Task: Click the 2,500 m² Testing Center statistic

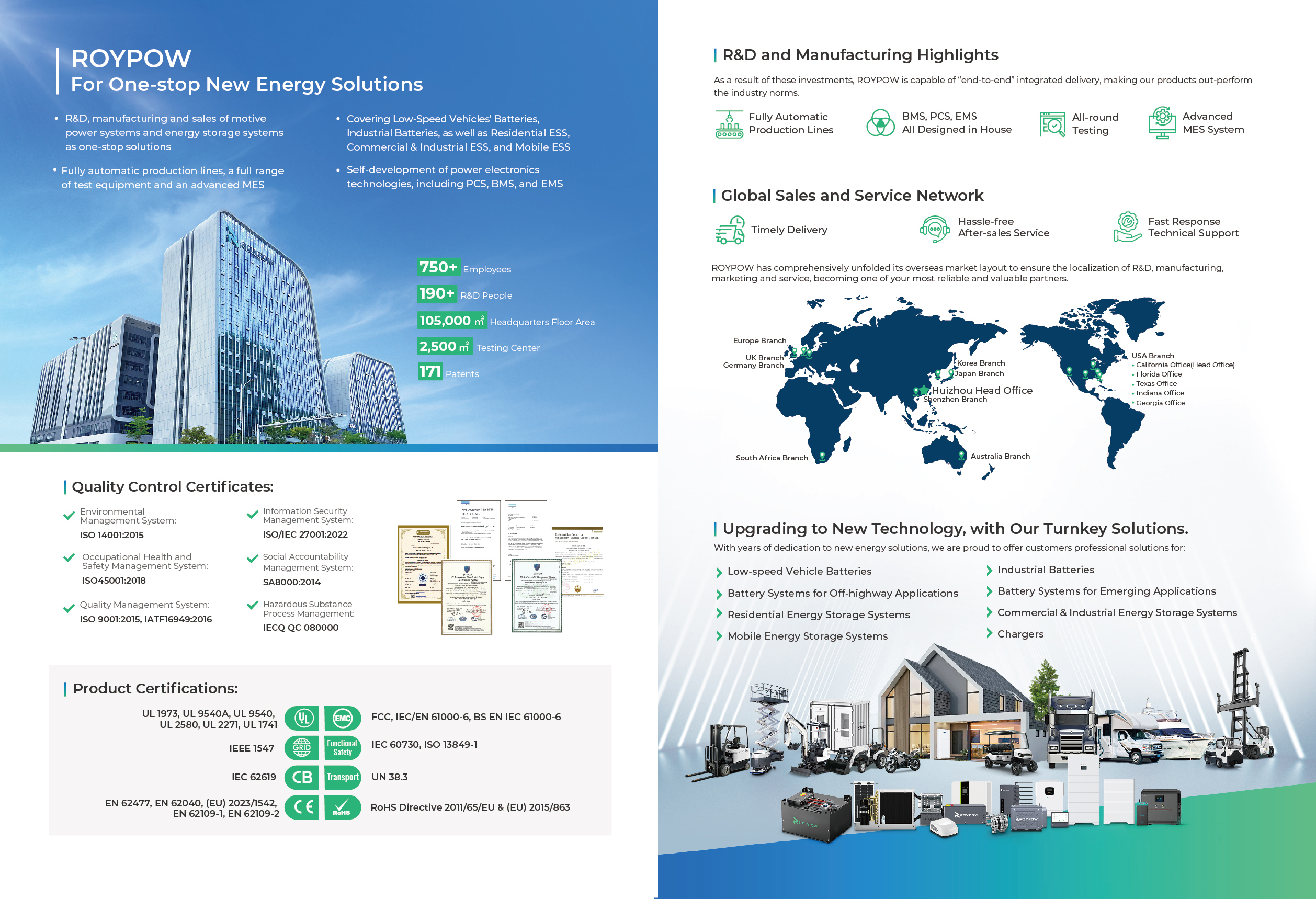Action: point(479,346)
